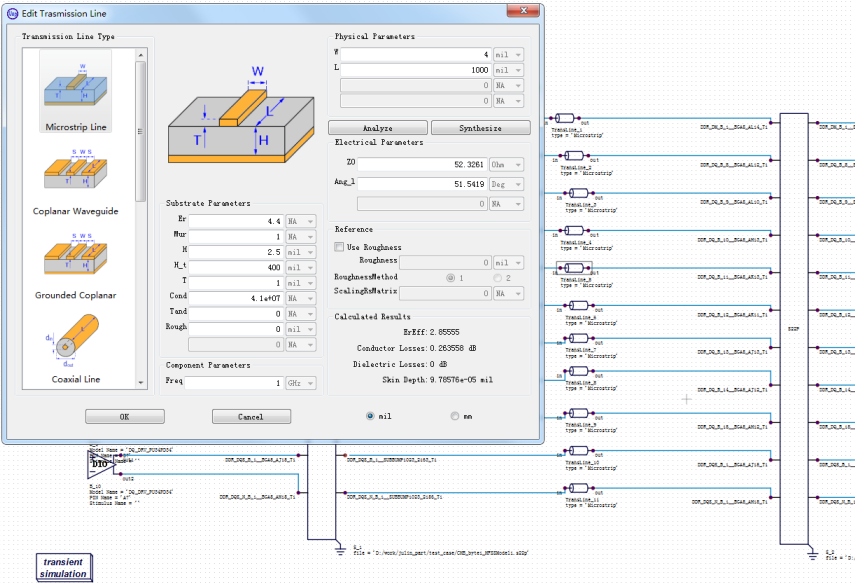
Task: Select the Coplanar Waveguide type icon
Action: tap(76, 169)
